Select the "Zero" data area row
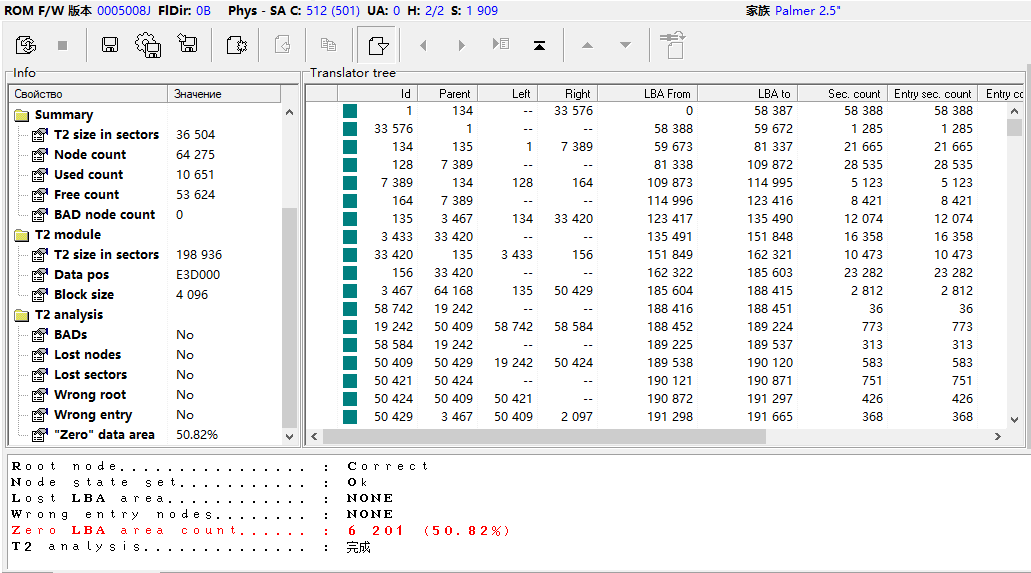This screenshot has height=573, width=1031. pos(146,435)
